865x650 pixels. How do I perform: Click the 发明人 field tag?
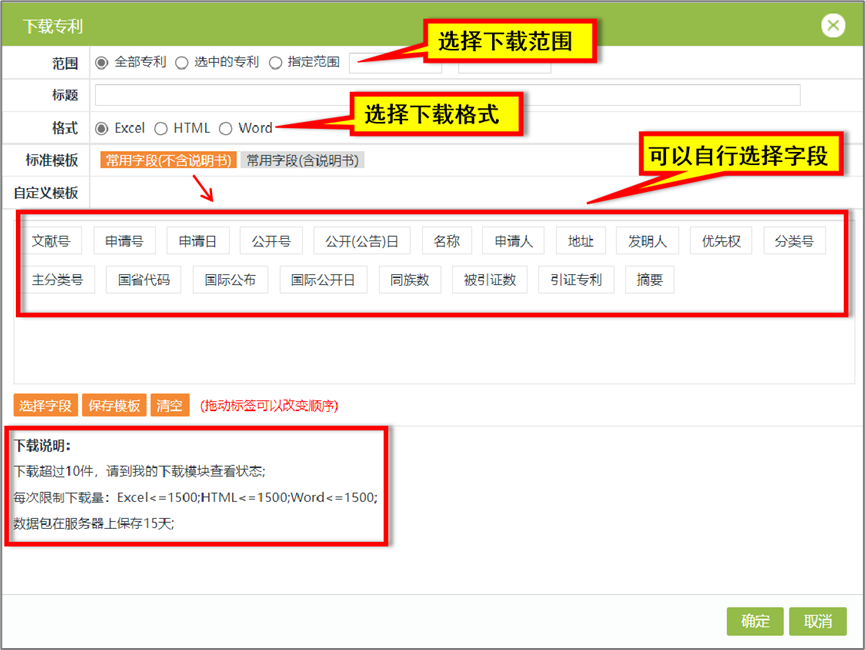click(x=647, y=241)
